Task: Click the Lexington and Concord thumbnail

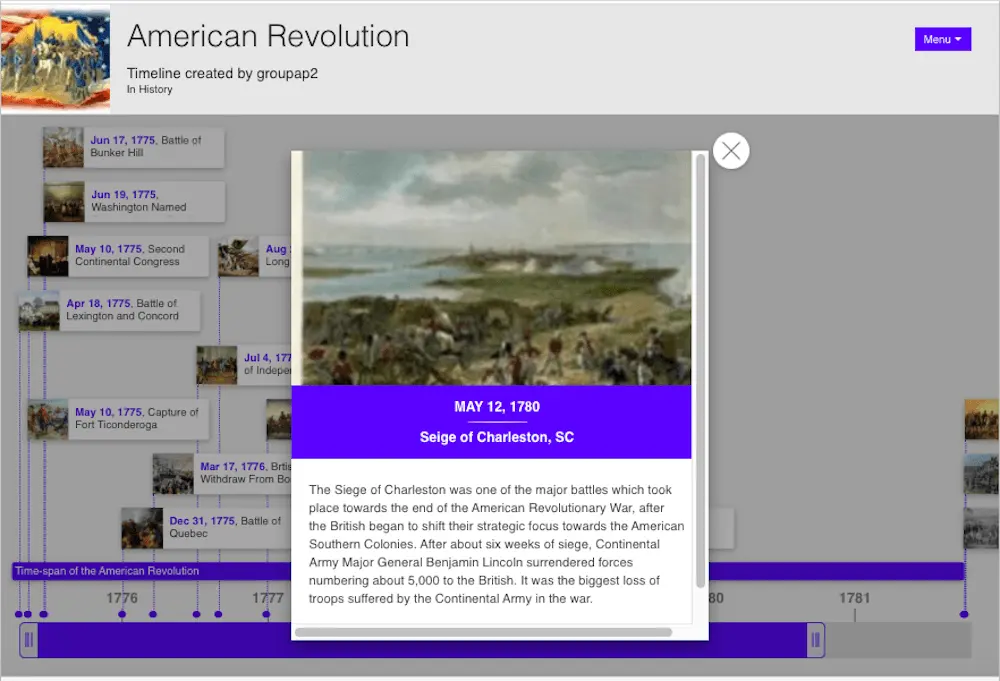Action: (39, 311)
